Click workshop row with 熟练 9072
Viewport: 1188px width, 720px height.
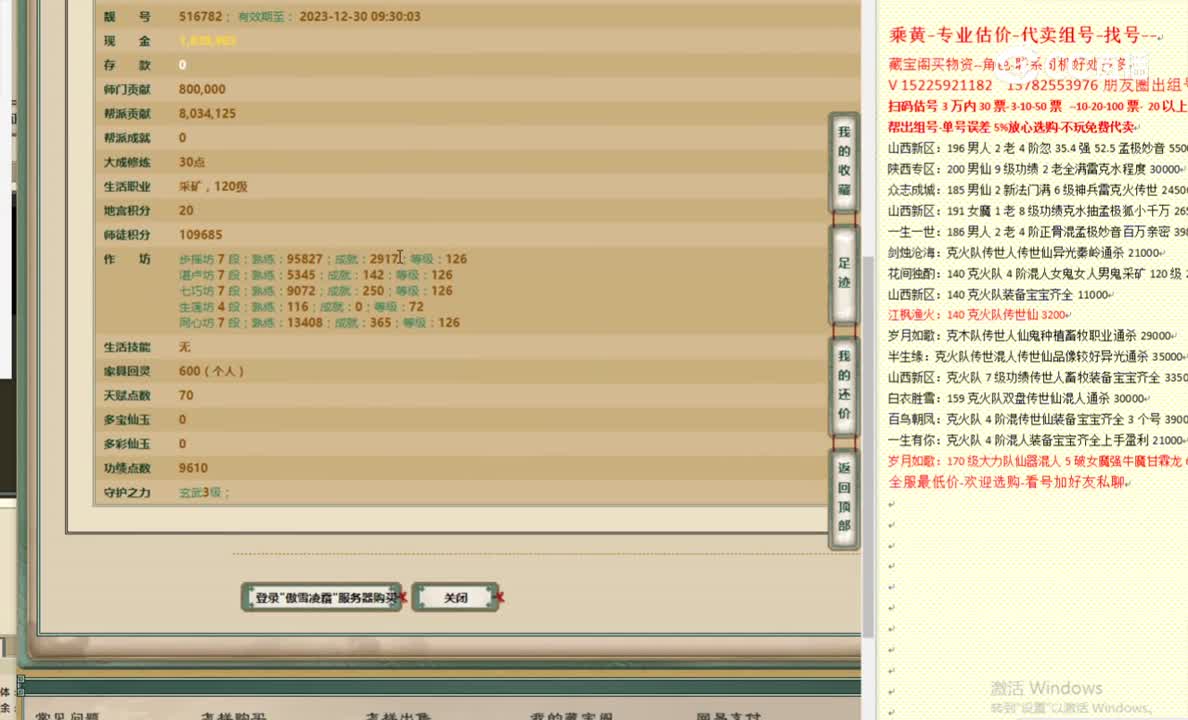(316, 290)
